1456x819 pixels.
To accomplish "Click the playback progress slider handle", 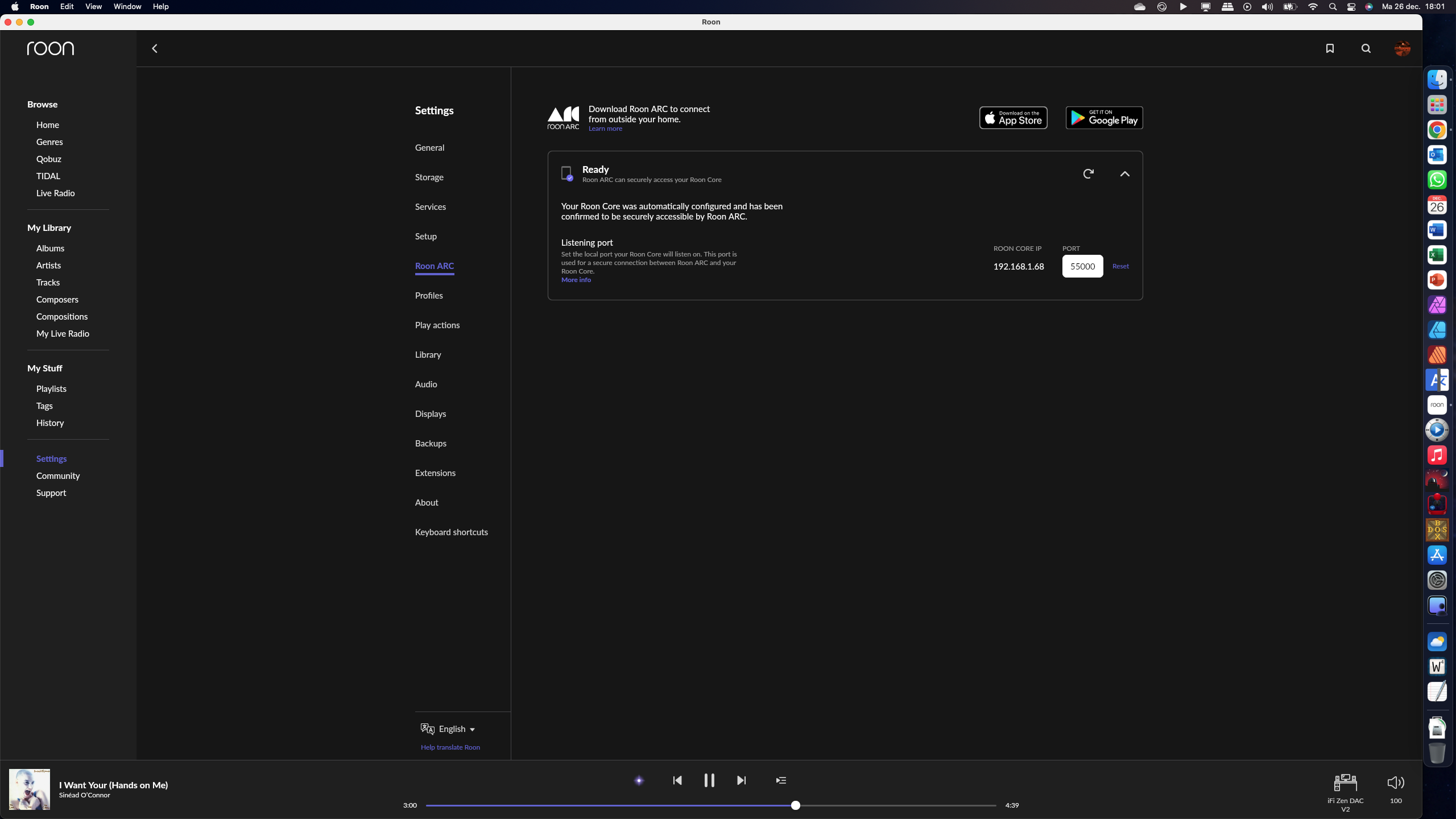I will 795,805.
